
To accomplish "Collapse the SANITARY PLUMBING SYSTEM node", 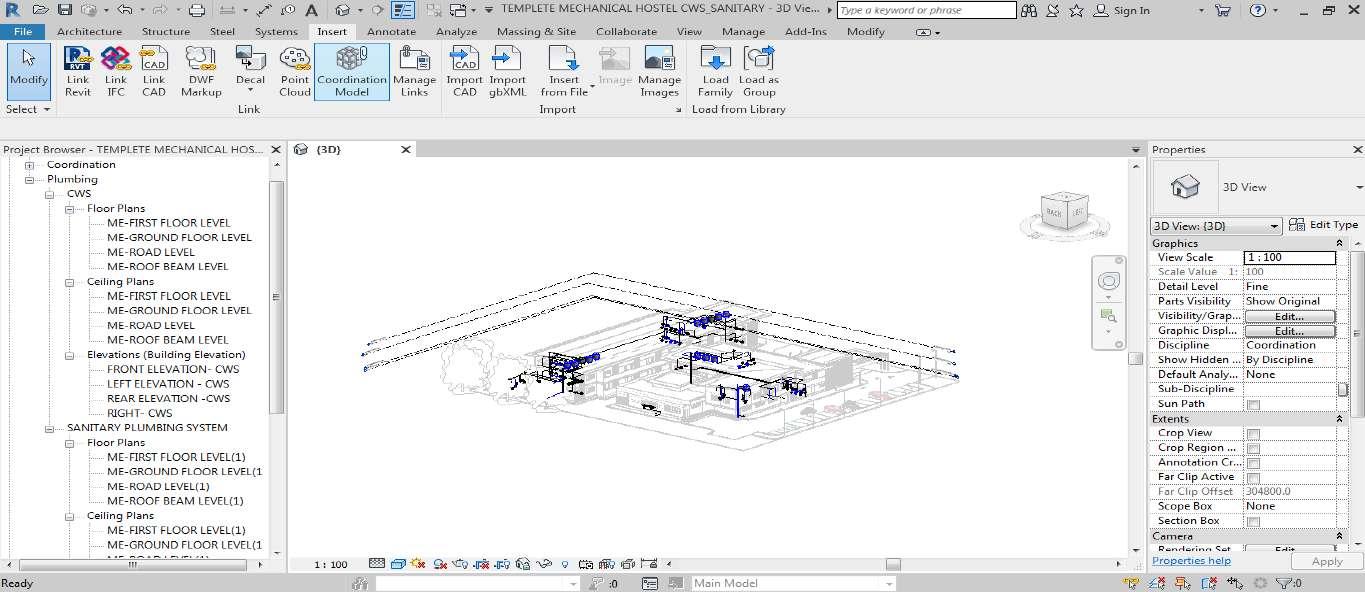I will 49,428.
